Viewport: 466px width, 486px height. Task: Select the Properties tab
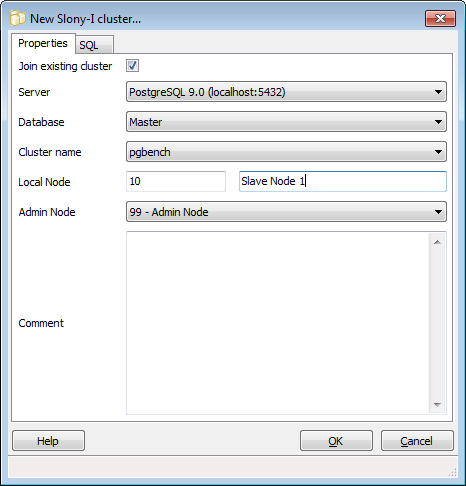[43, 43]
